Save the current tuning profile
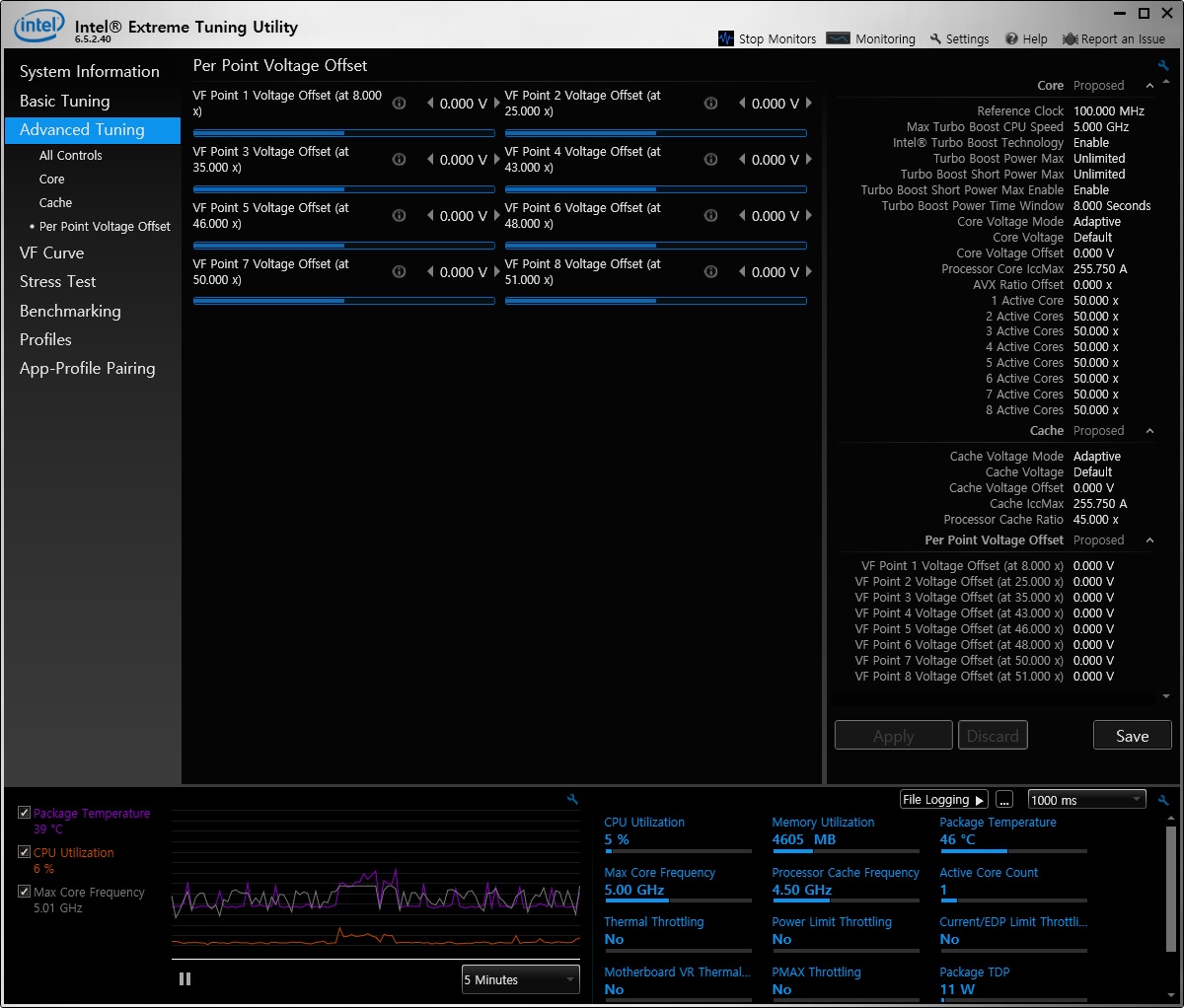The image size is (1184, 1008). (x=1133, y=736)
